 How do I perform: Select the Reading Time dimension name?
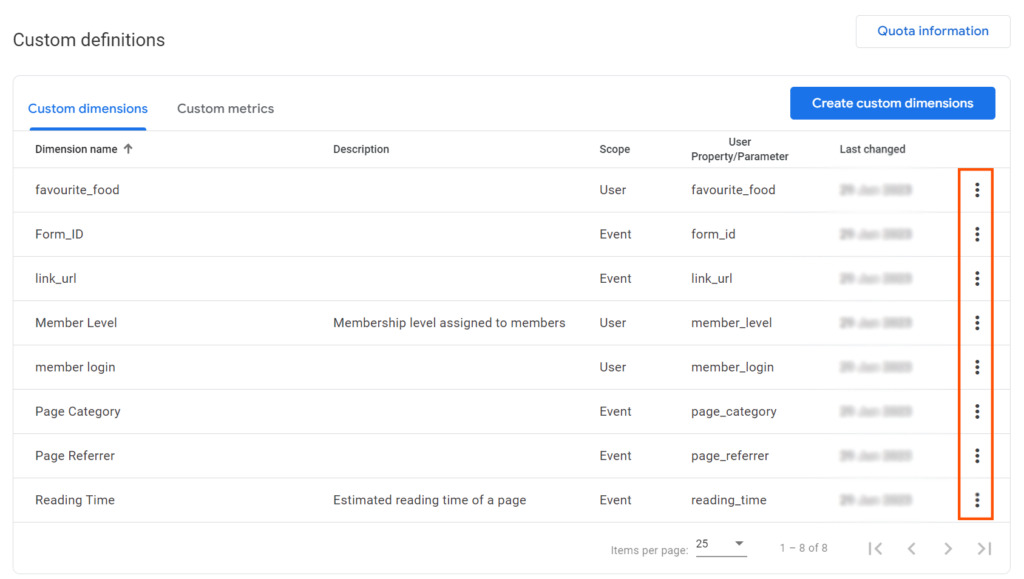click(x=74, y=500)
